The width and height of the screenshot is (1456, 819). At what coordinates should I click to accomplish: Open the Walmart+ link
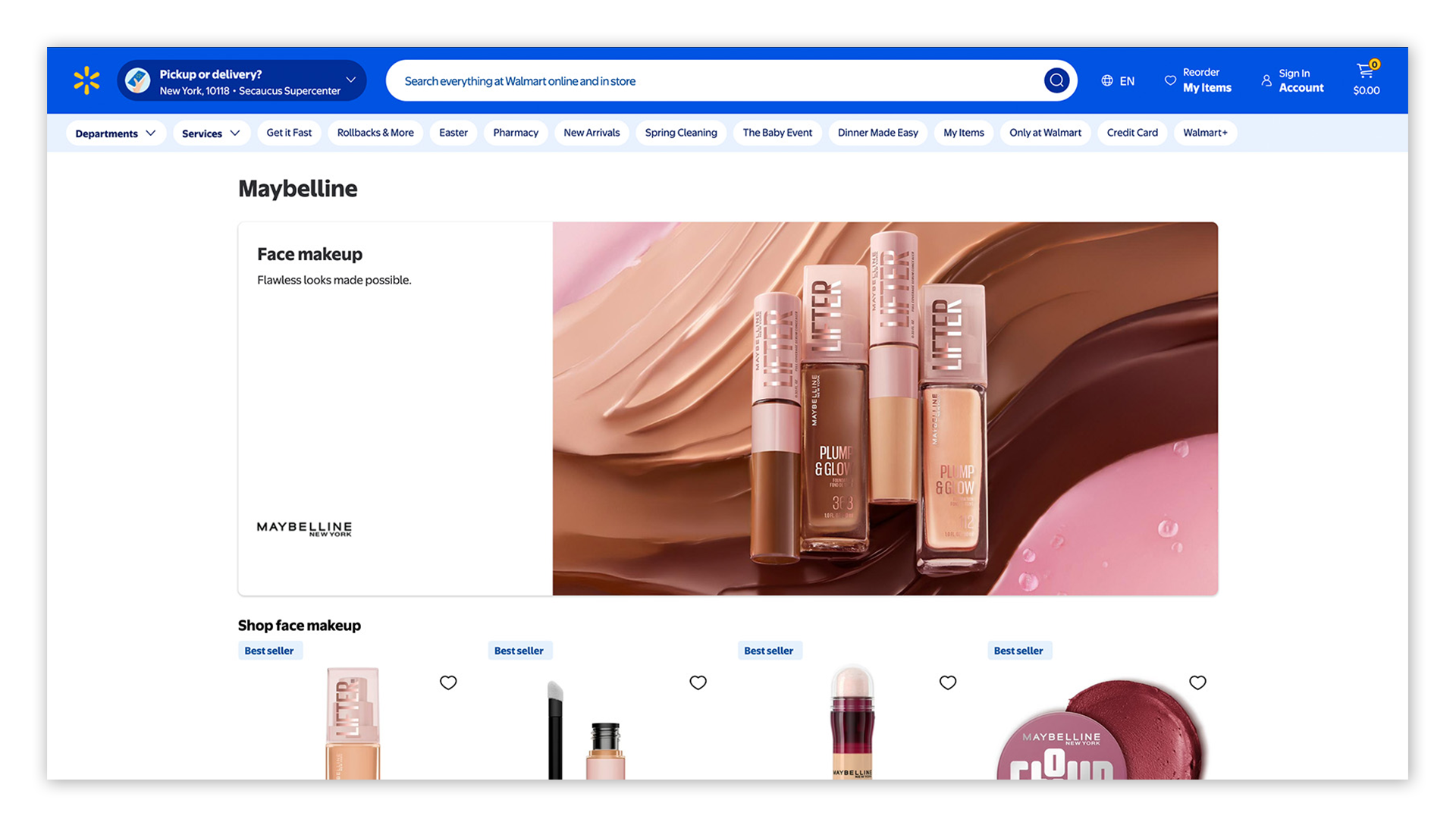tap(1204, 133)
